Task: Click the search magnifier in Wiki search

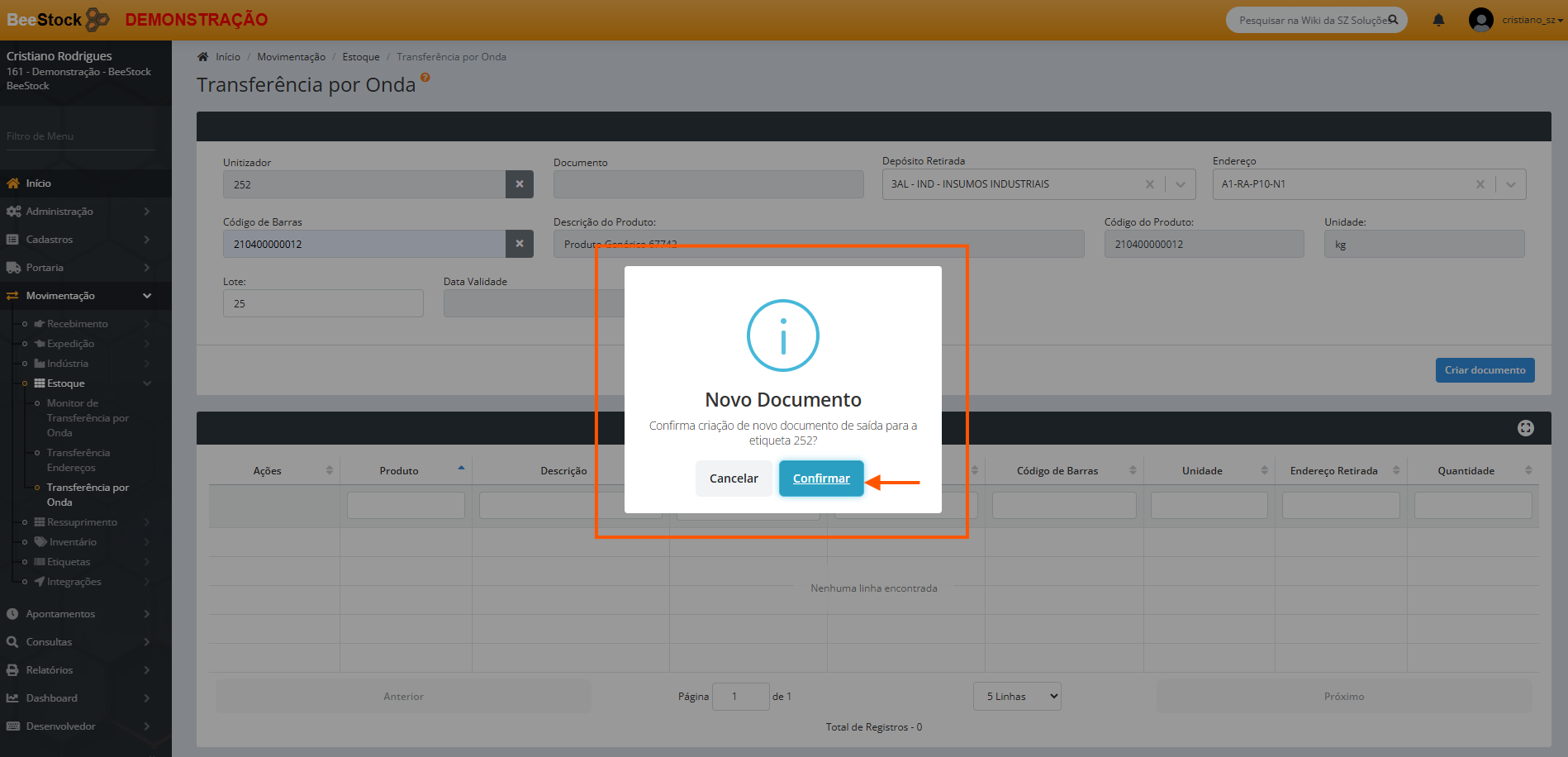Action: click(1393, 20)
